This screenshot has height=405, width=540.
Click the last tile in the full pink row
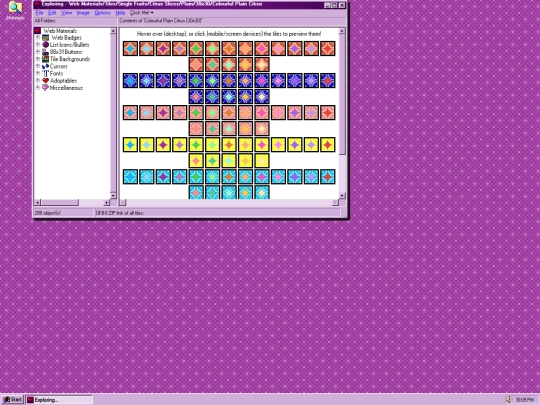click(x=328, y=113)
